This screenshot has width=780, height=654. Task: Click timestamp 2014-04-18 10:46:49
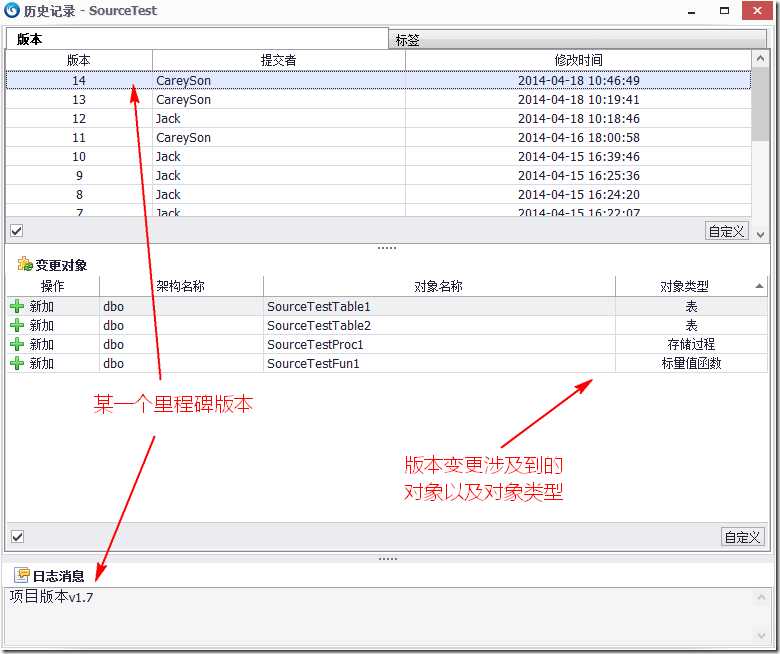[579, 80]
